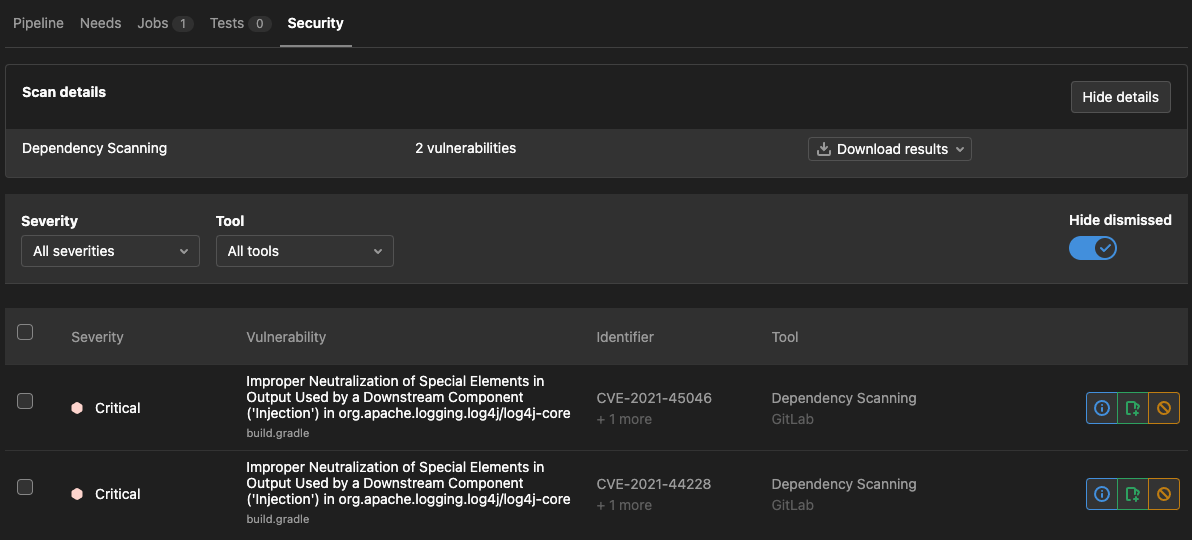Dismiss the CVE-2021-44228 vulnerability

1164,494
